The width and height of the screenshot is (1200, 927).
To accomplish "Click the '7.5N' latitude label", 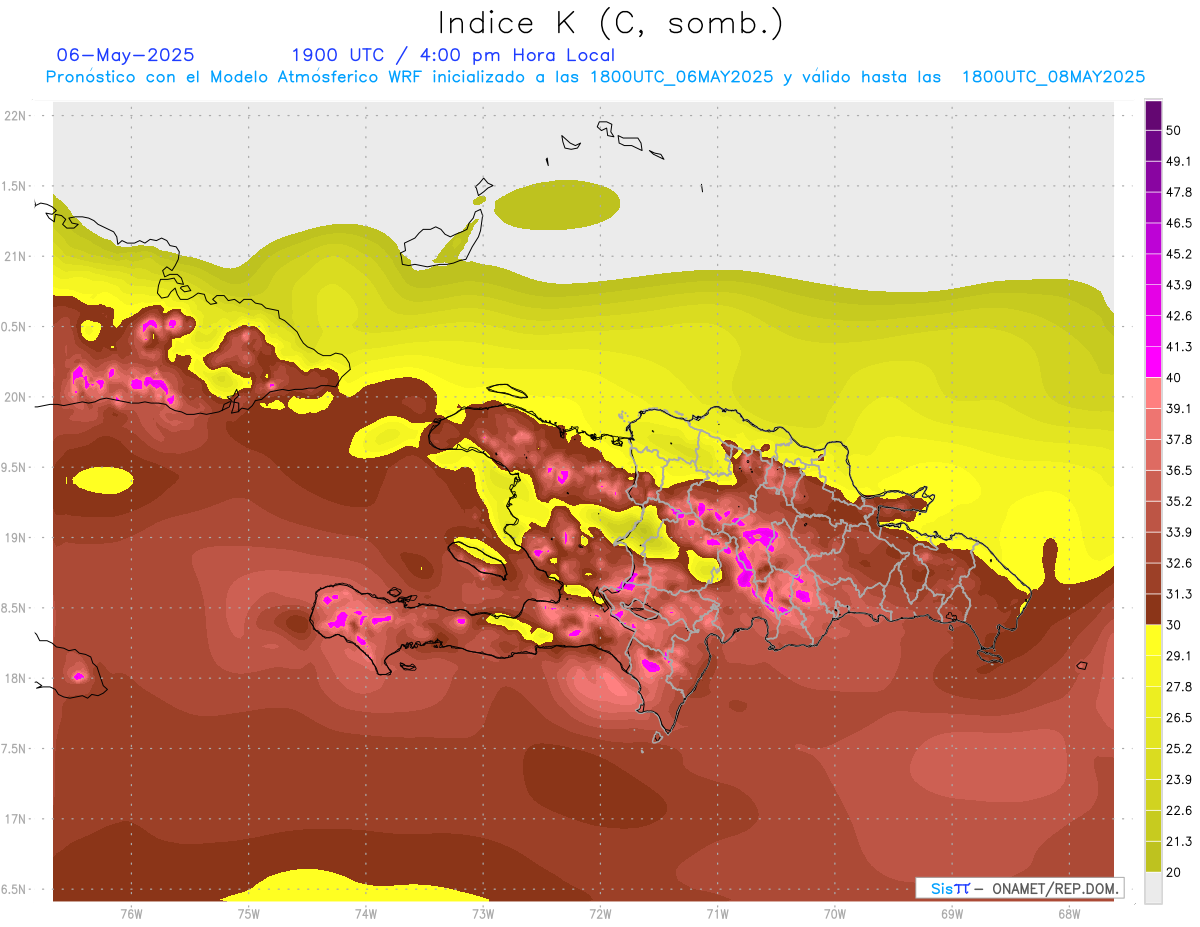I will pos(15,749).
